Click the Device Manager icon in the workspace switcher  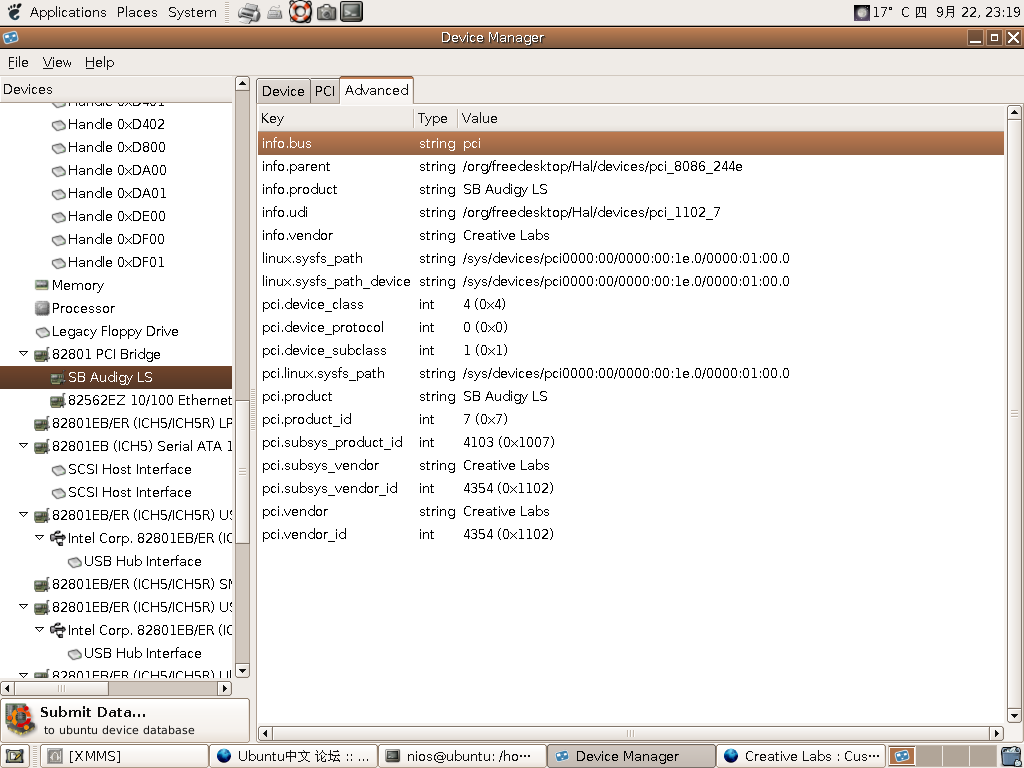tap(902, 756)
